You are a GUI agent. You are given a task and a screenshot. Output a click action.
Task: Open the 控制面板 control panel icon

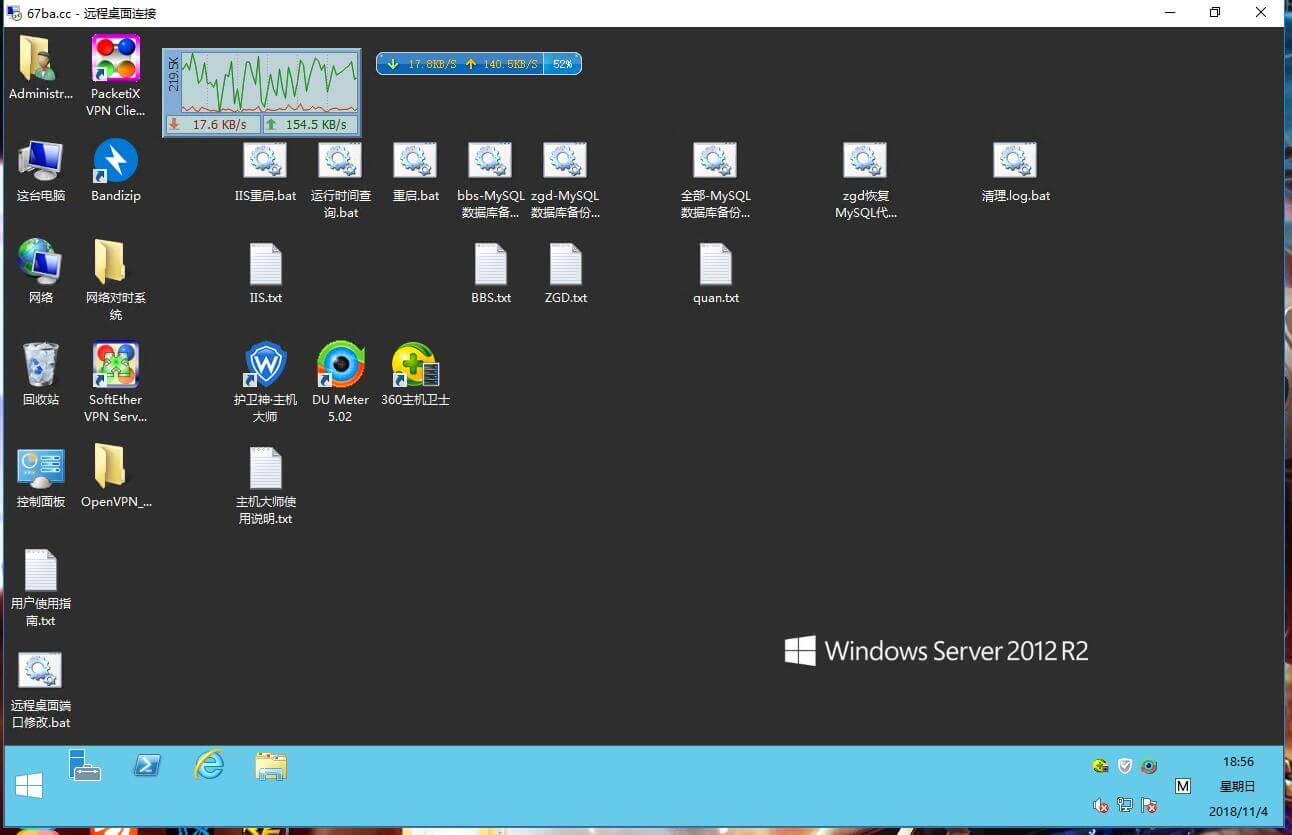coord(41,468)
